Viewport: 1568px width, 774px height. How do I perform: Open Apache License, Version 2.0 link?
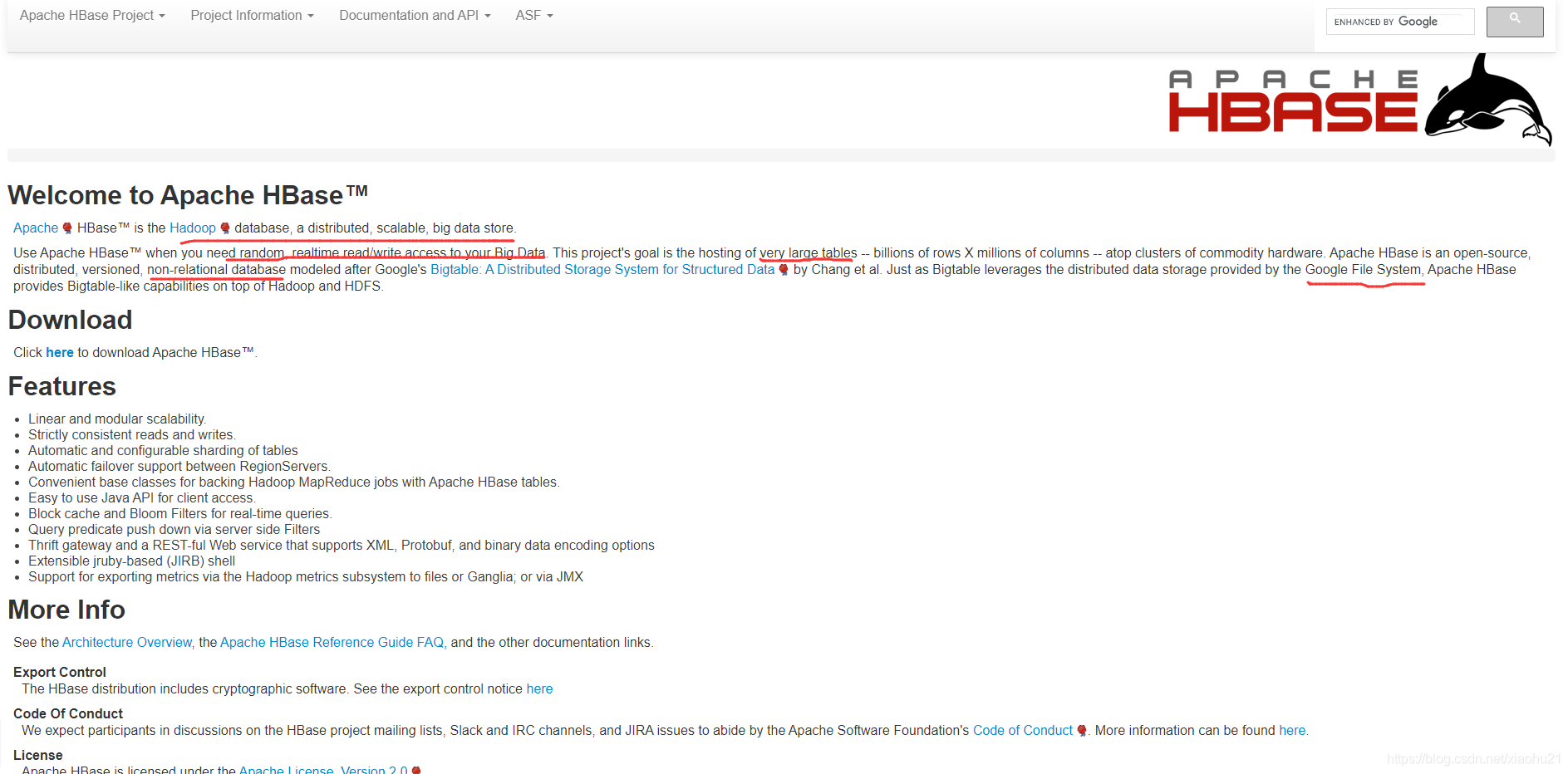coord(323,769)
